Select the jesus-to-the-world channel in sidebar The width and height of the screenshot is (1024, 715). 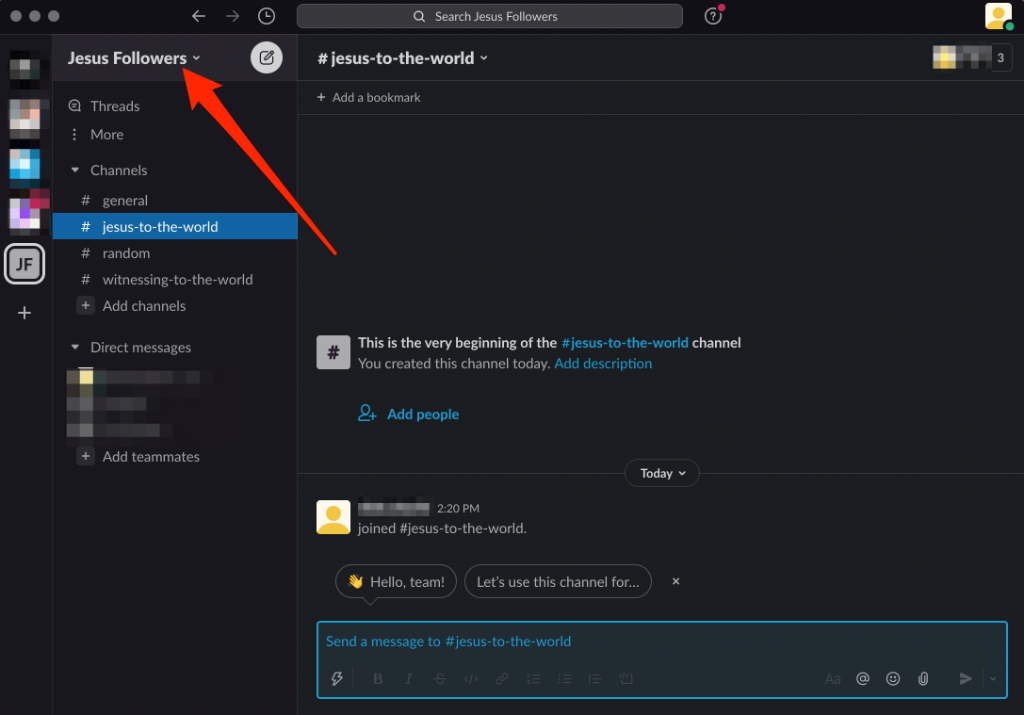point(175,226)
